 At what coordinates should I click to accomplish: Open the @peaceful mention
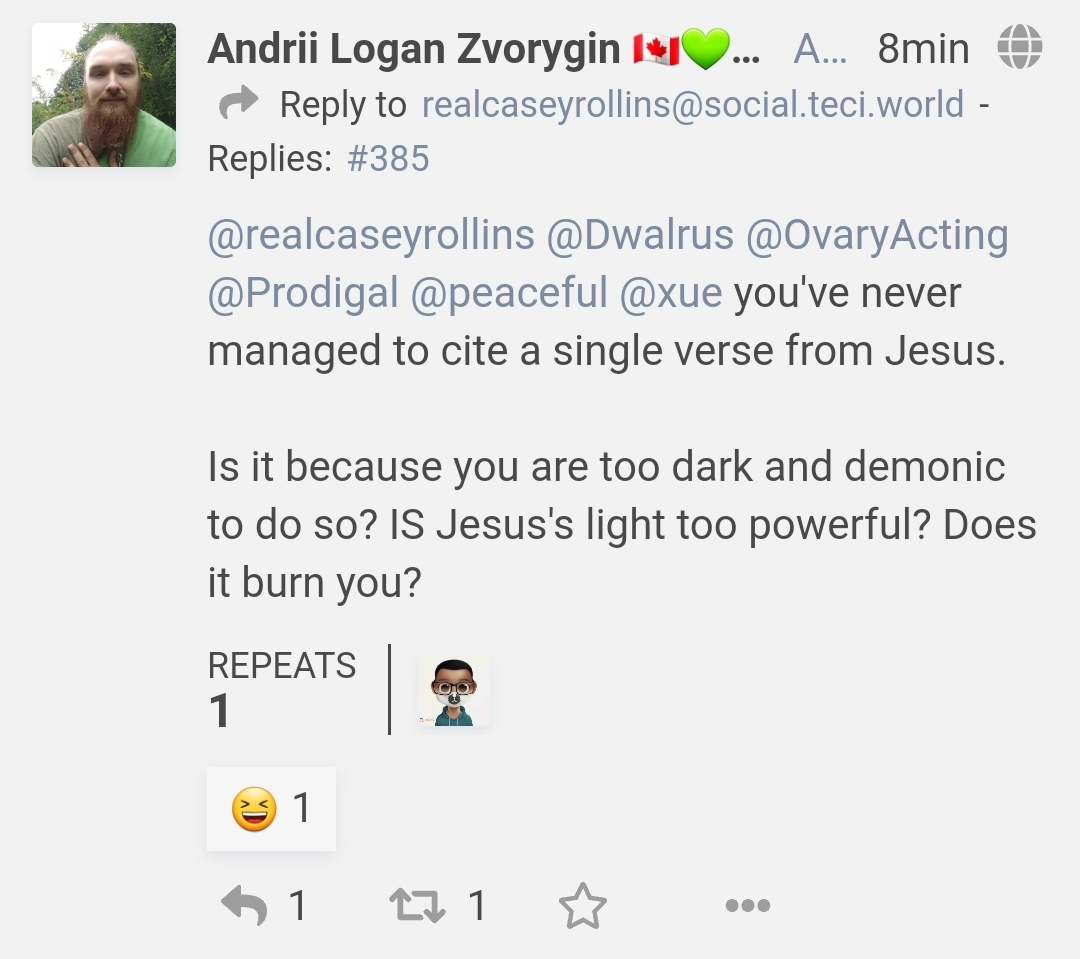(x=509, y=293)
